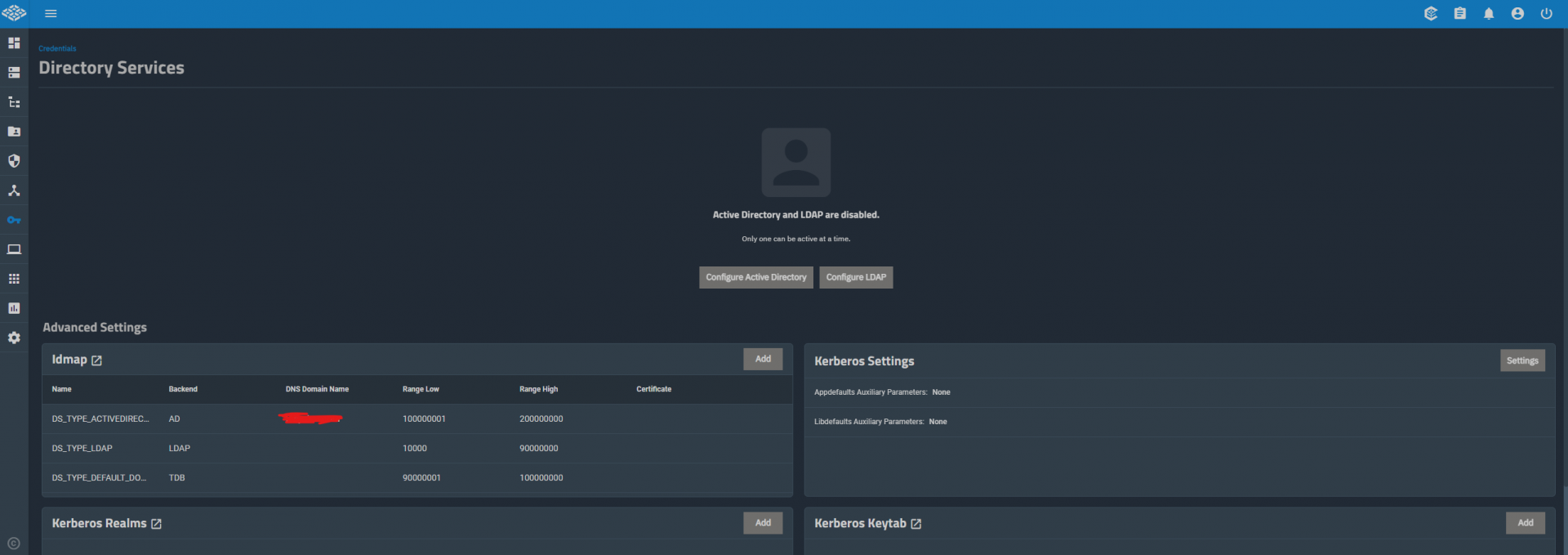Open the Kerberos Keytab external link icon

click(916, 524)
